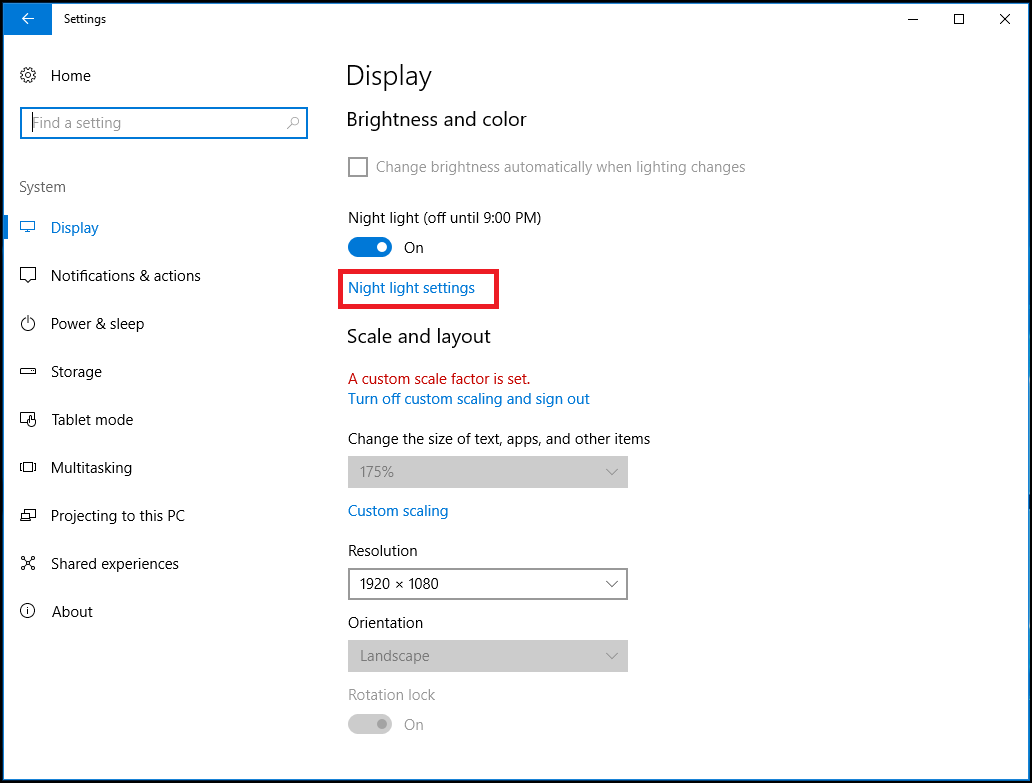
Task: Click the Home label in sidebar
Action: [x=70, y=76]
